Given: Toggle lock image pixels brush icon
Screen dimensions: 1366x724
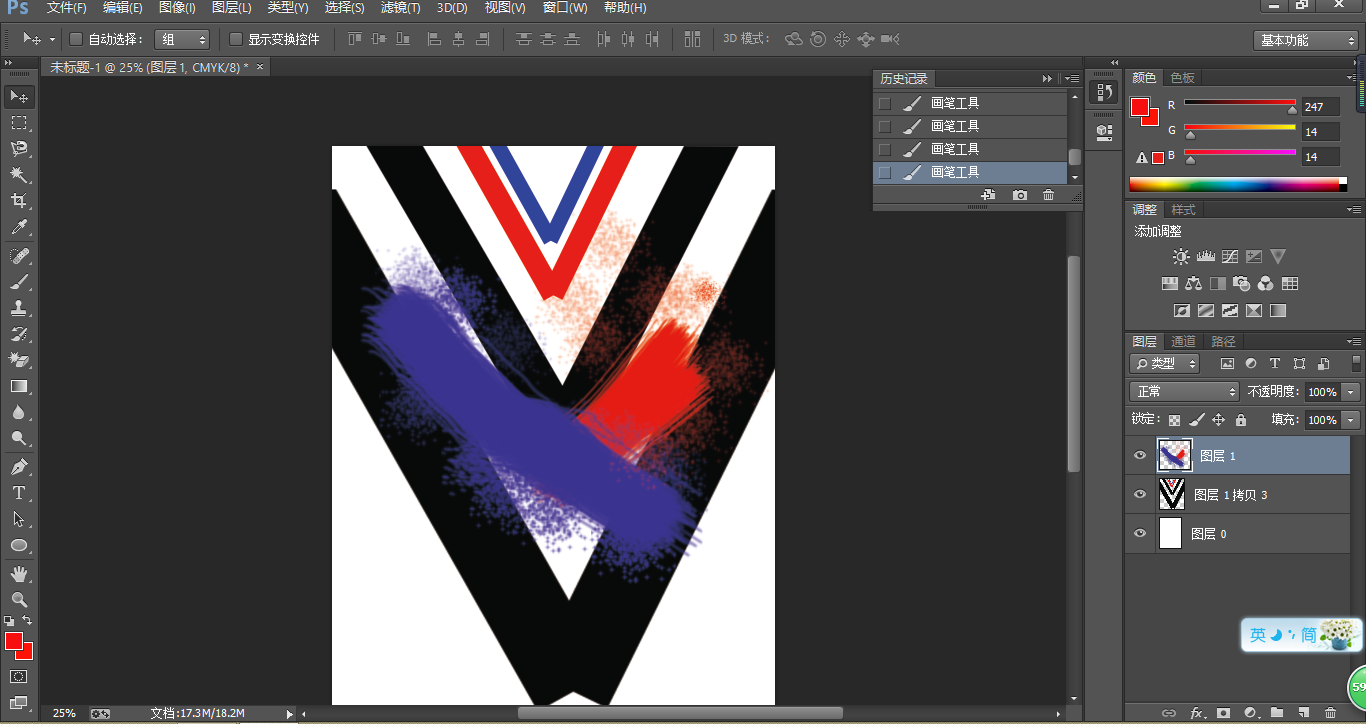Looking at the screenshot, I should click(1196, 420).
